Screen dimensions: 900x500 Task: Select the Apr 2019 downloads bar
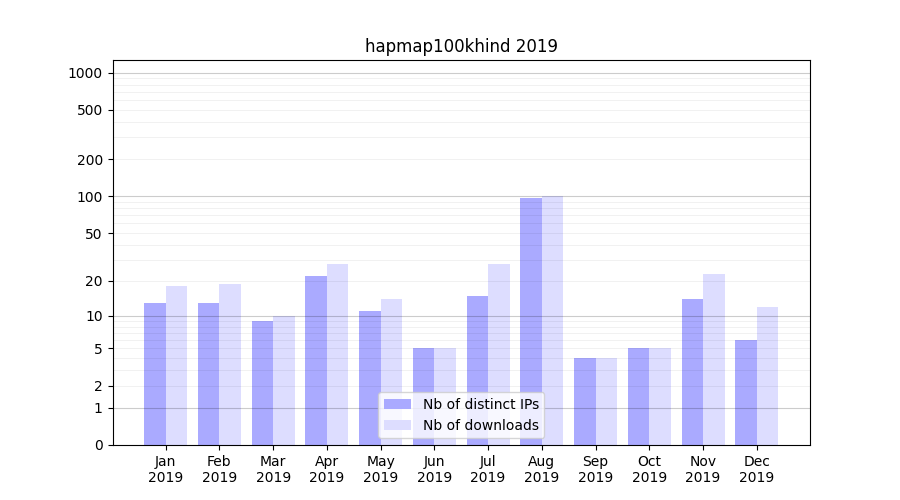point(337,354)
